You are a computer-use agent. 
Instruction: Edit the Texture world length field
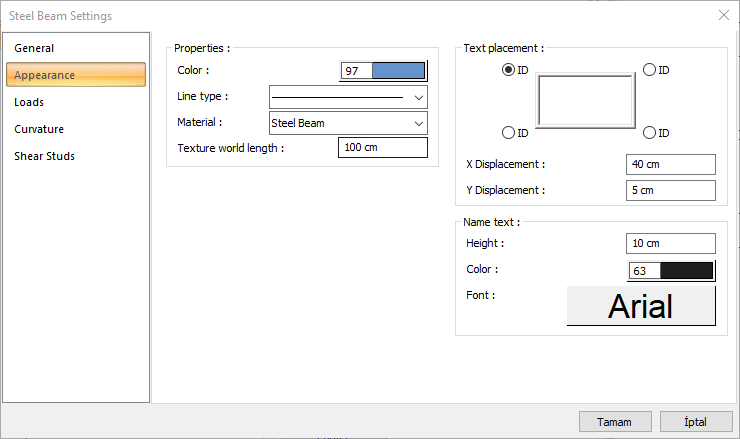point(383,148)
